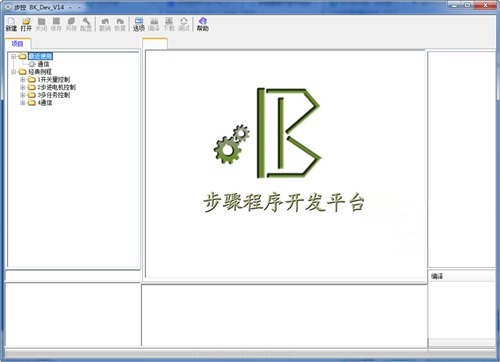Select the 2步进电机控制 tree row

[56, 87]
